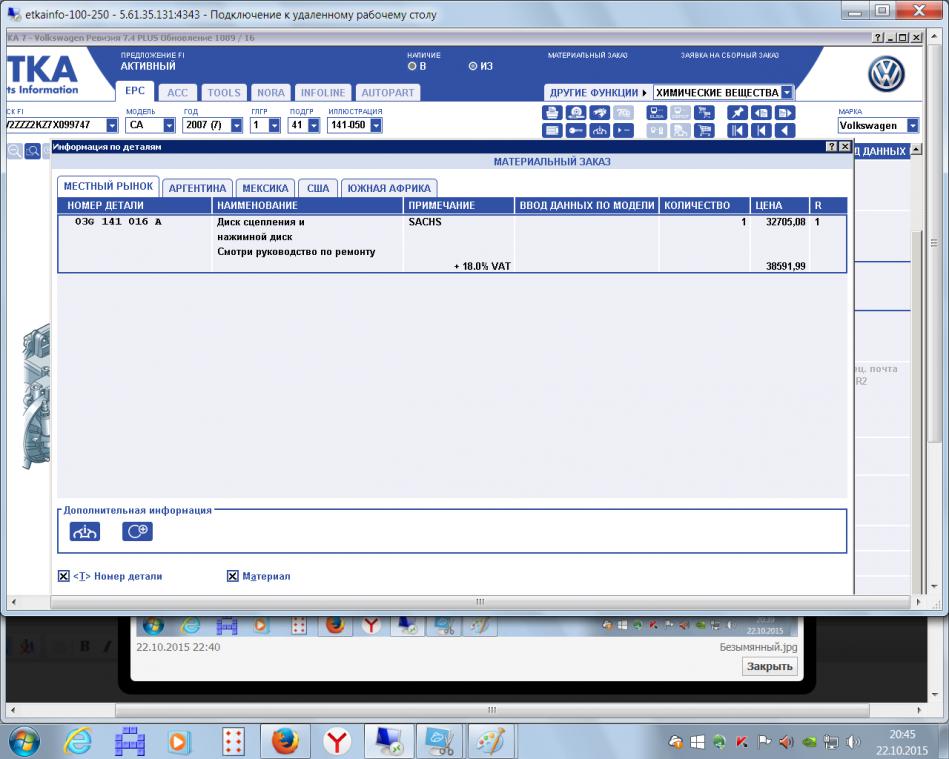The width and height of the screenshot is (949, 759).
Task: Open the shopping cart icon in the toolbar
Action: pyautogui.click(x=704, y=130)
